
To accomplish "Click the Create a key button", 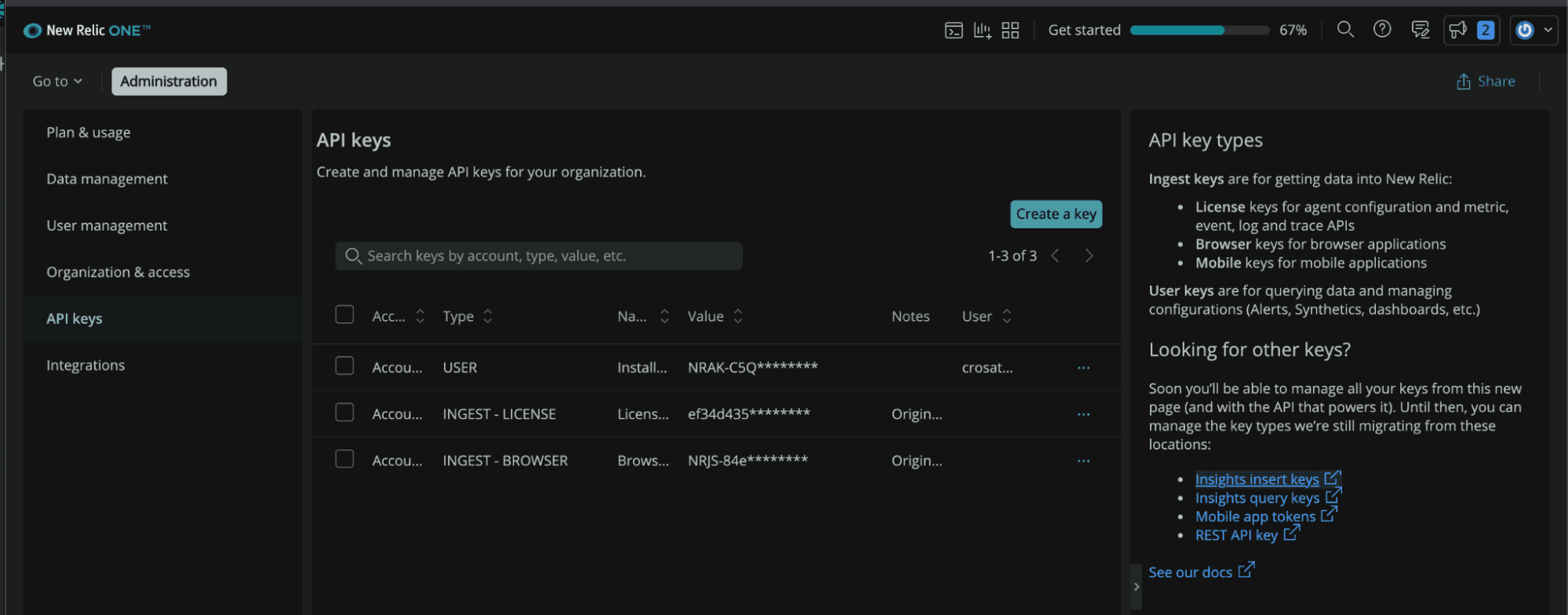I will coord(1056,214).
